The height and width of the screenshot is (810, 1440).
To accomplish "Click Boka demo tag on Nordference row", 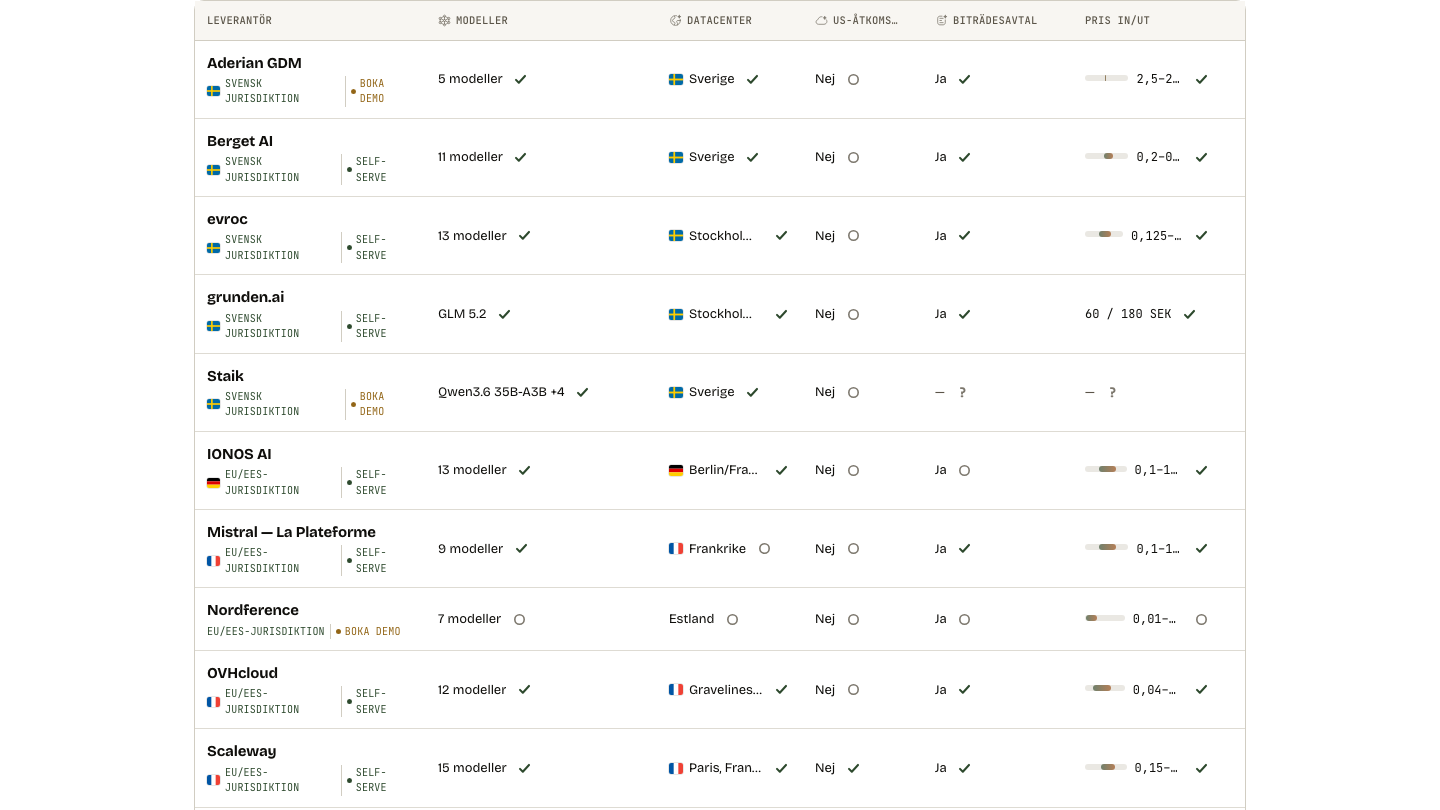I will coord(368,632).
